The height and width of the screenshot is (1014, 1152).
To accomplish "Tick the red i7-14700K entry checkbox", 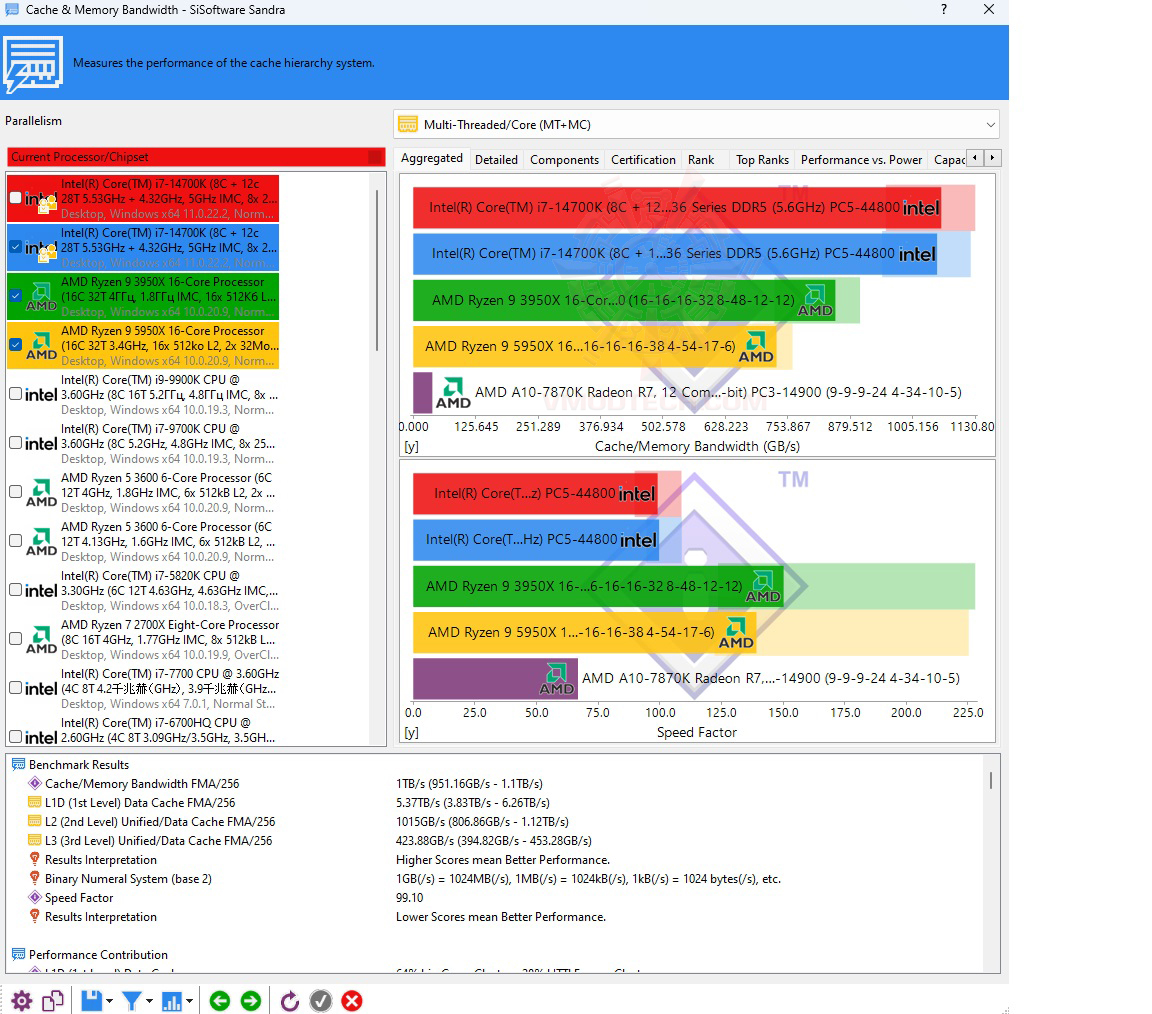I will 15,198.
